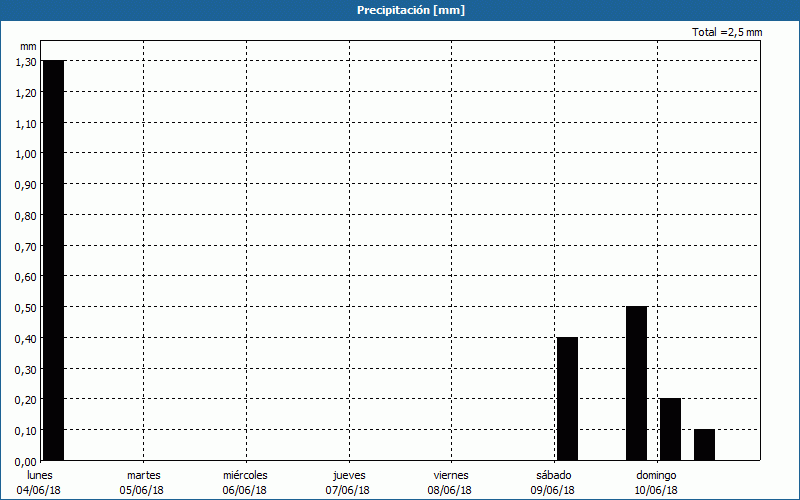The width and height of the screenshot is (800, 500).
Task: Click date label 05/06/18
Action: click(142, 490)
